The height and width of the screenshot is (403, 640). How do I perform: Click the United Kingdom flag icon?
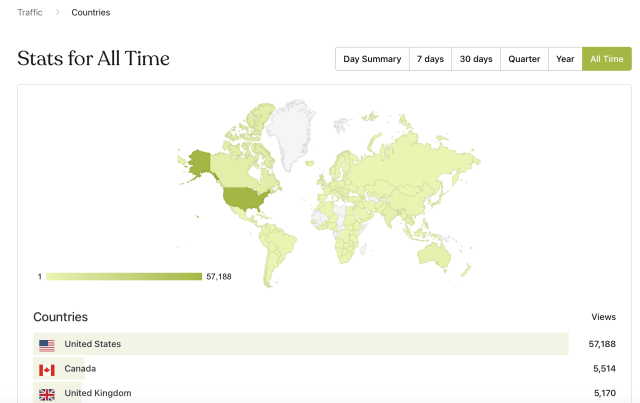[x=47, y=393]
